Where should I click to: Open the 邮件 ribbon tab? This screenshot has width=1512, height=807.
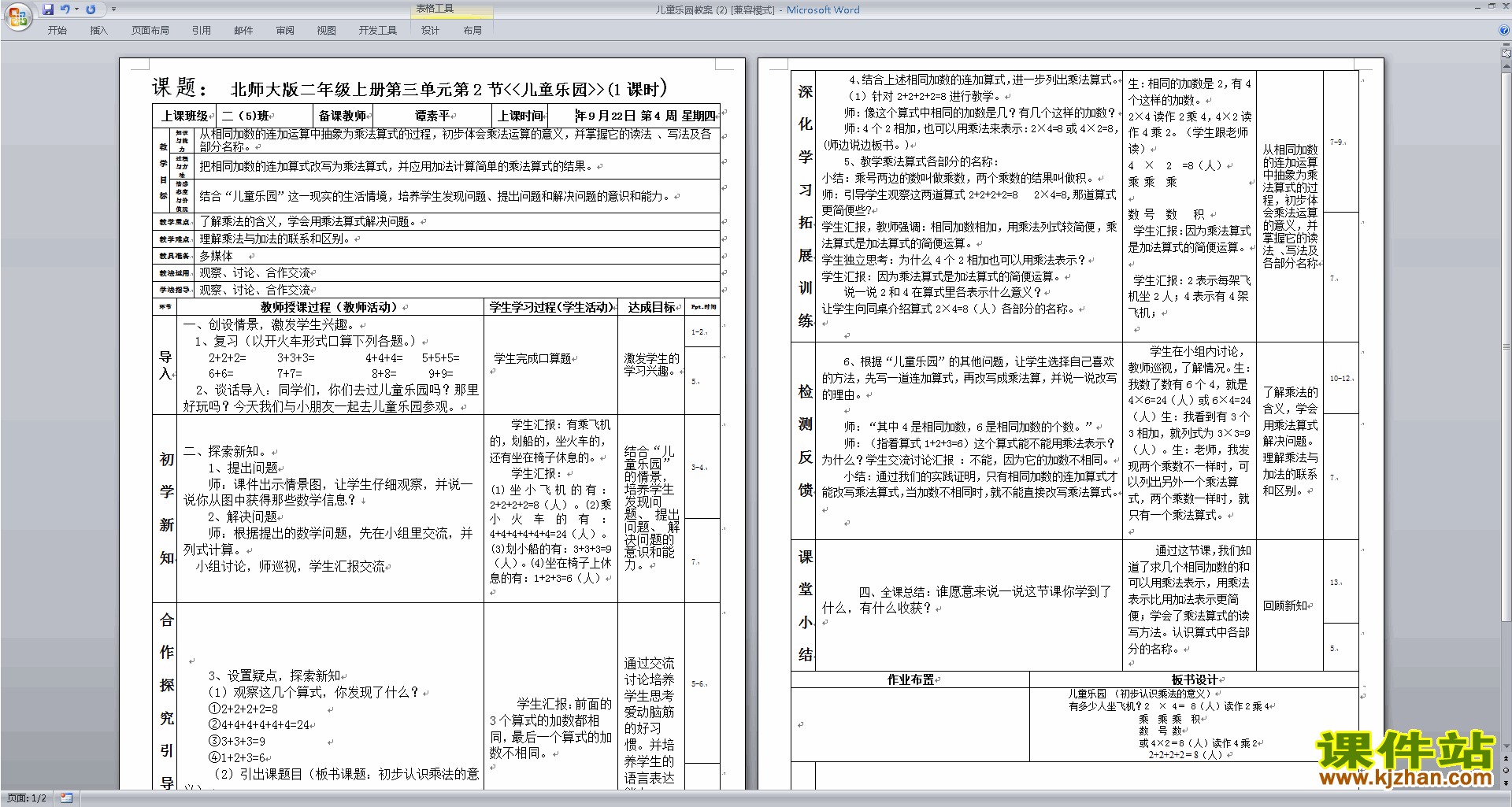[x=243, y=31]
